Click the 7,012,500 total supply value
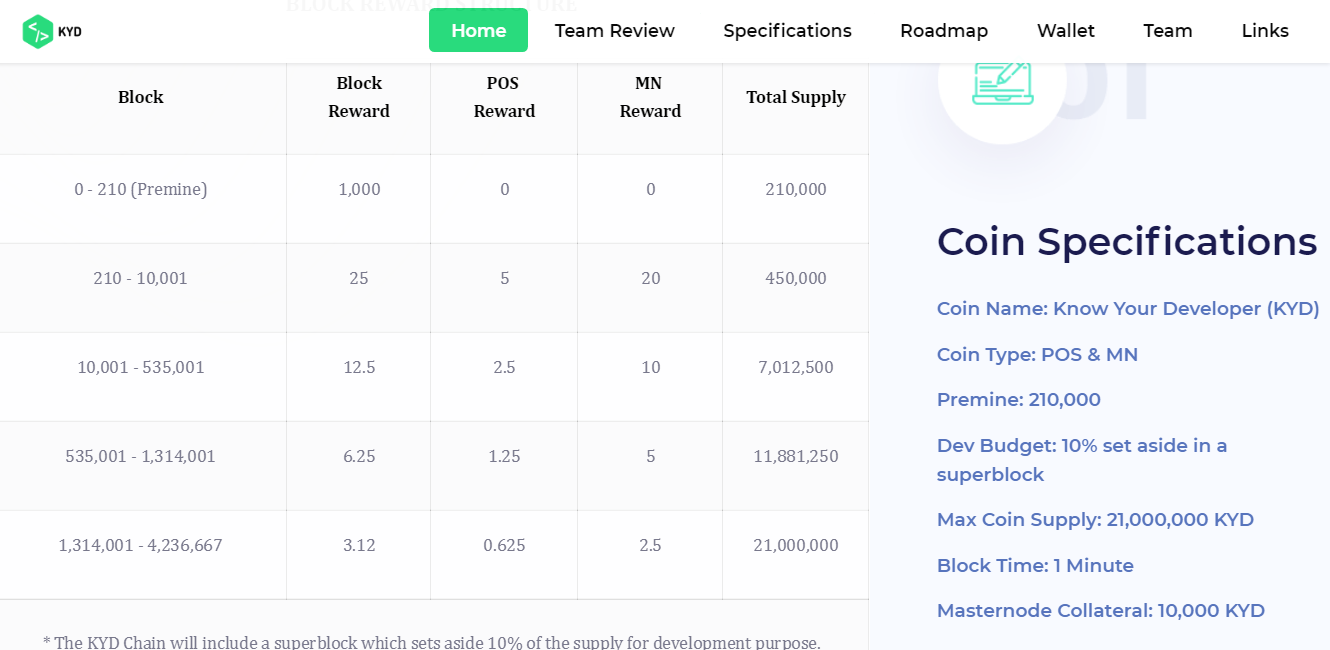 click(796, 367)
